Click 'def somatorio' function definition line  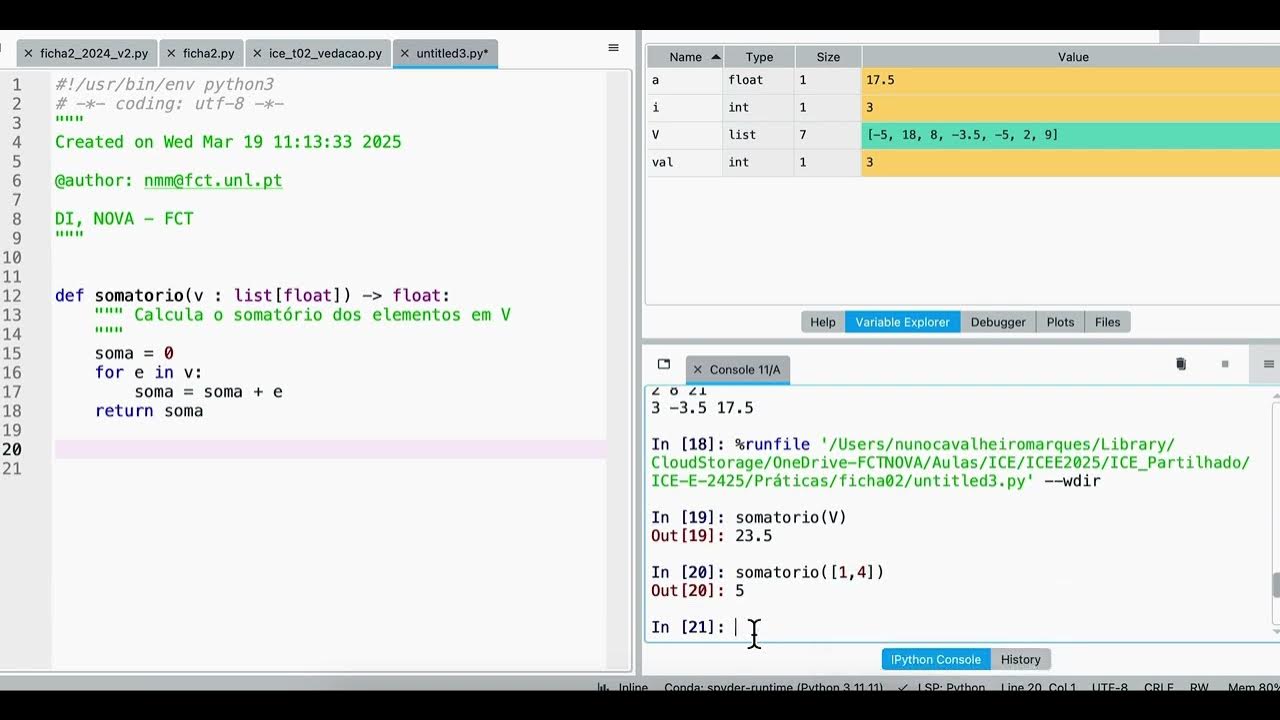(252, 296)
